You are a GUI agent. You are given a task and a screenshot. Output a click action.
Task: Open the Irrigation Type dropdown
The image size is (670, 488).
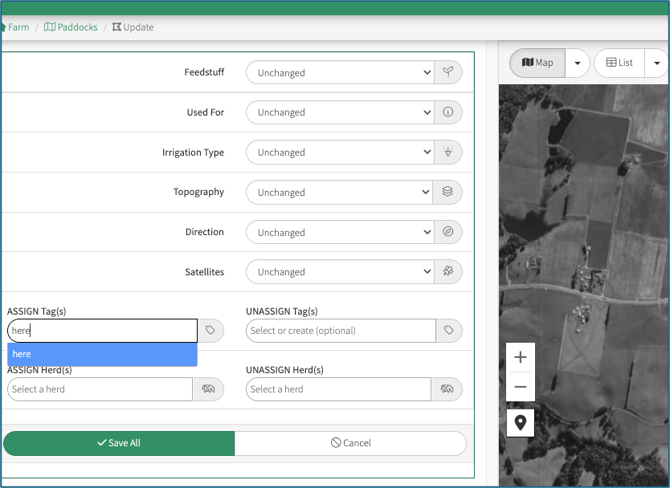click(x=339, y=153)
